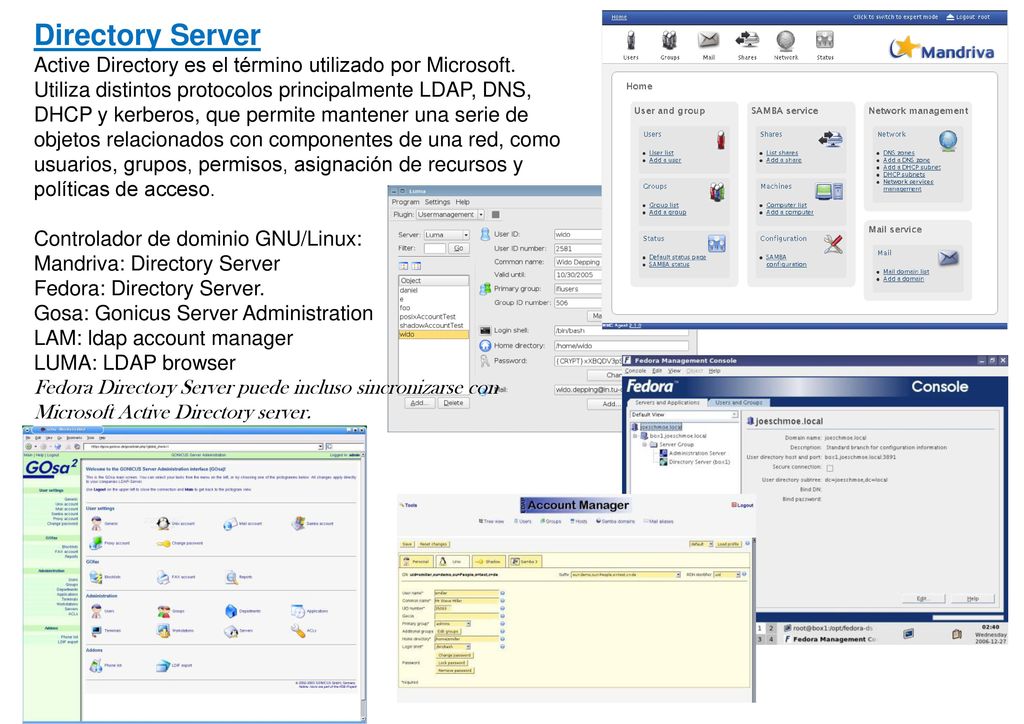This screenshot has width=1024, height=724.
Task: Open the Reports icon in GOsa
Action: pyautogui.click(x=231, y=577)
